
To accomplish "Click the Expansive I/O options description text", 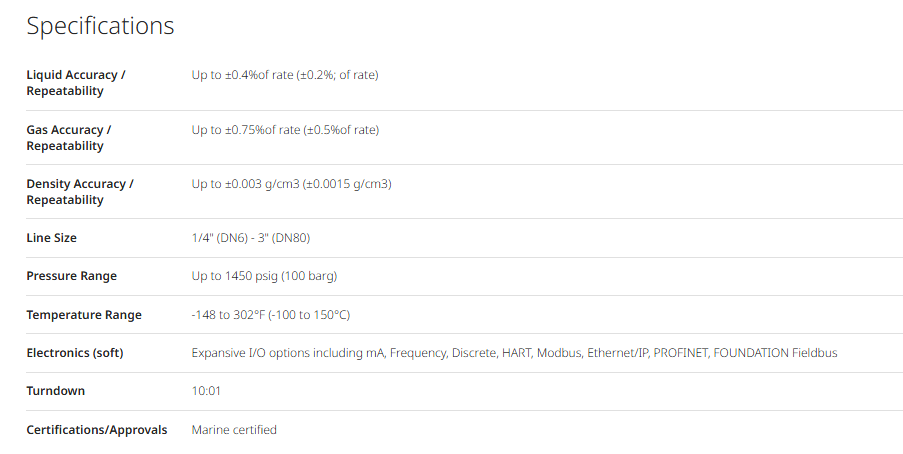I will point(514,353).
